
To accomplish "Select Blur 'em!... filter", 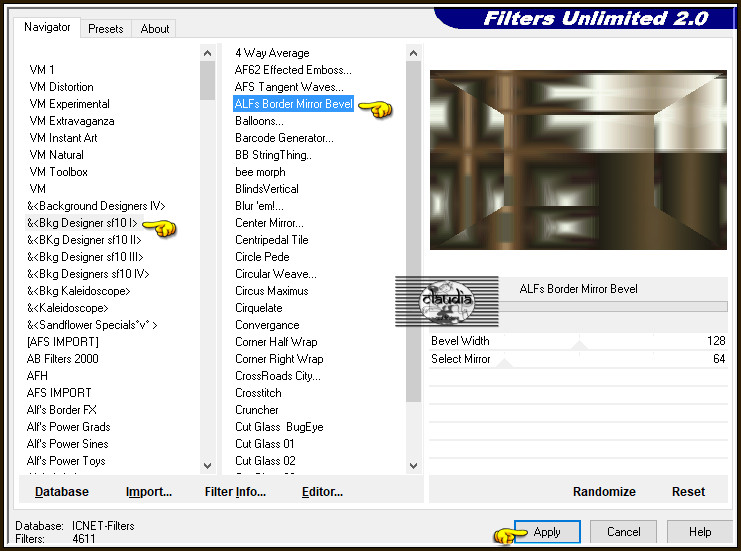I will pyautogui.click(x=259, y=206).
